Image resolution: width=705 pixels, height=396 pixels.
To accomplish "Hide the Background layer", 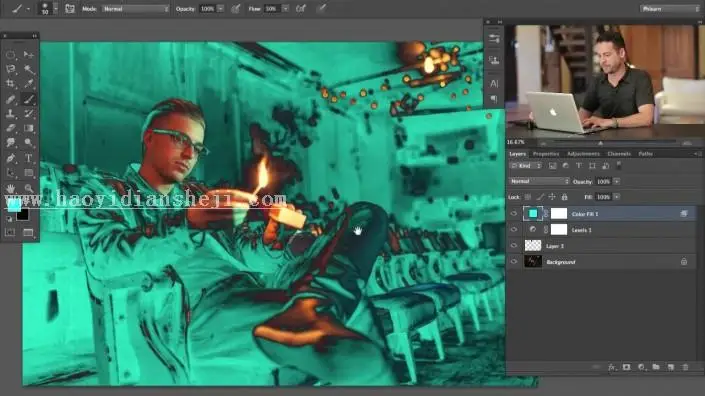I will click(514, 262).
